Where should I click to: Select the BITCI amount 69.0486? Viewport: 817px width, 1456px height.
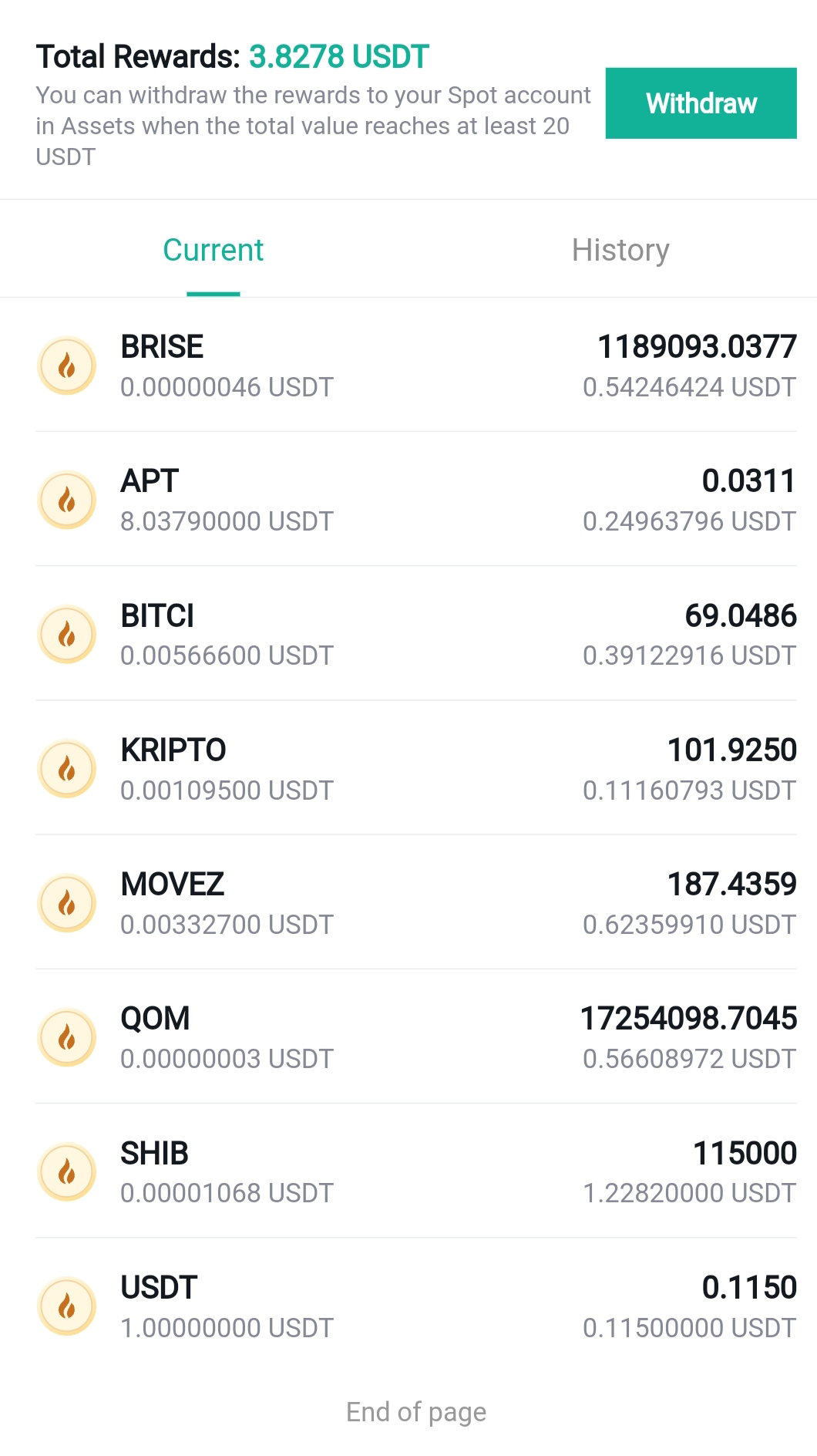click(x=741, y=615)
